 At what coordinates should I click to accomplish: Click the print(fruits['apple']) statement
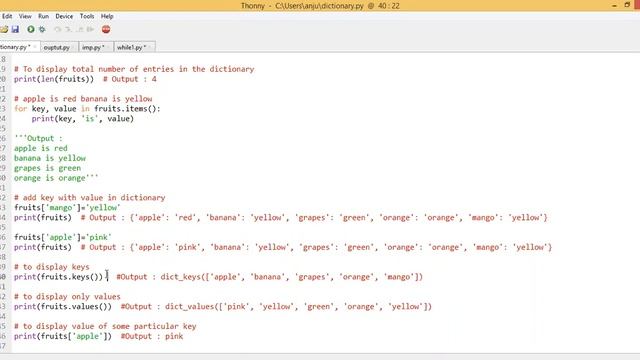pyautogui.click(x=63, y=336)
